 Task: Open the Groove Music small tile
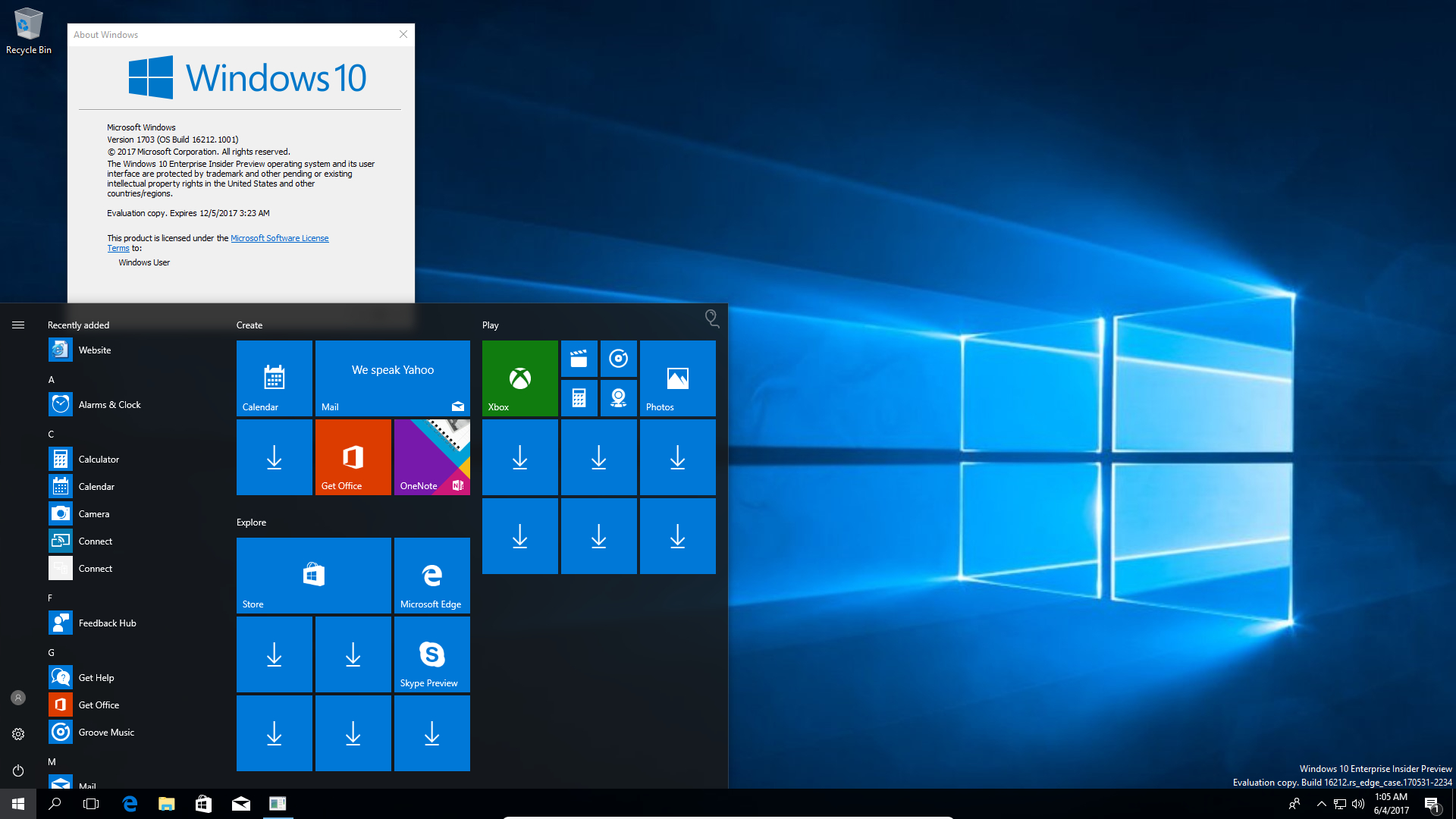click(619, 359)
